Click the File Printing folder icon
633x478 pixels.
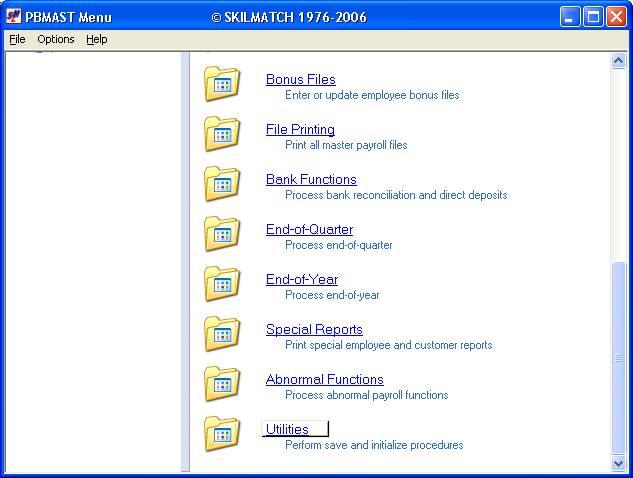(222, 134)
